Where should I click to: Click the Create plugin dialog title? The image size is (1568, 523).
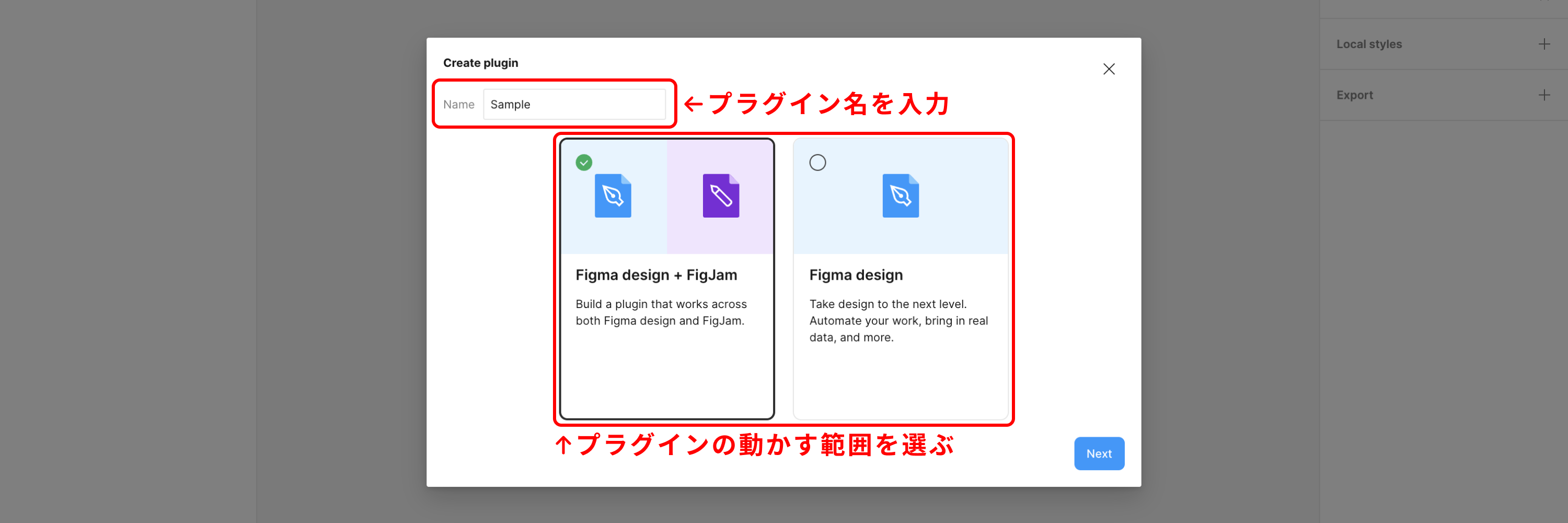coord(481,62)
